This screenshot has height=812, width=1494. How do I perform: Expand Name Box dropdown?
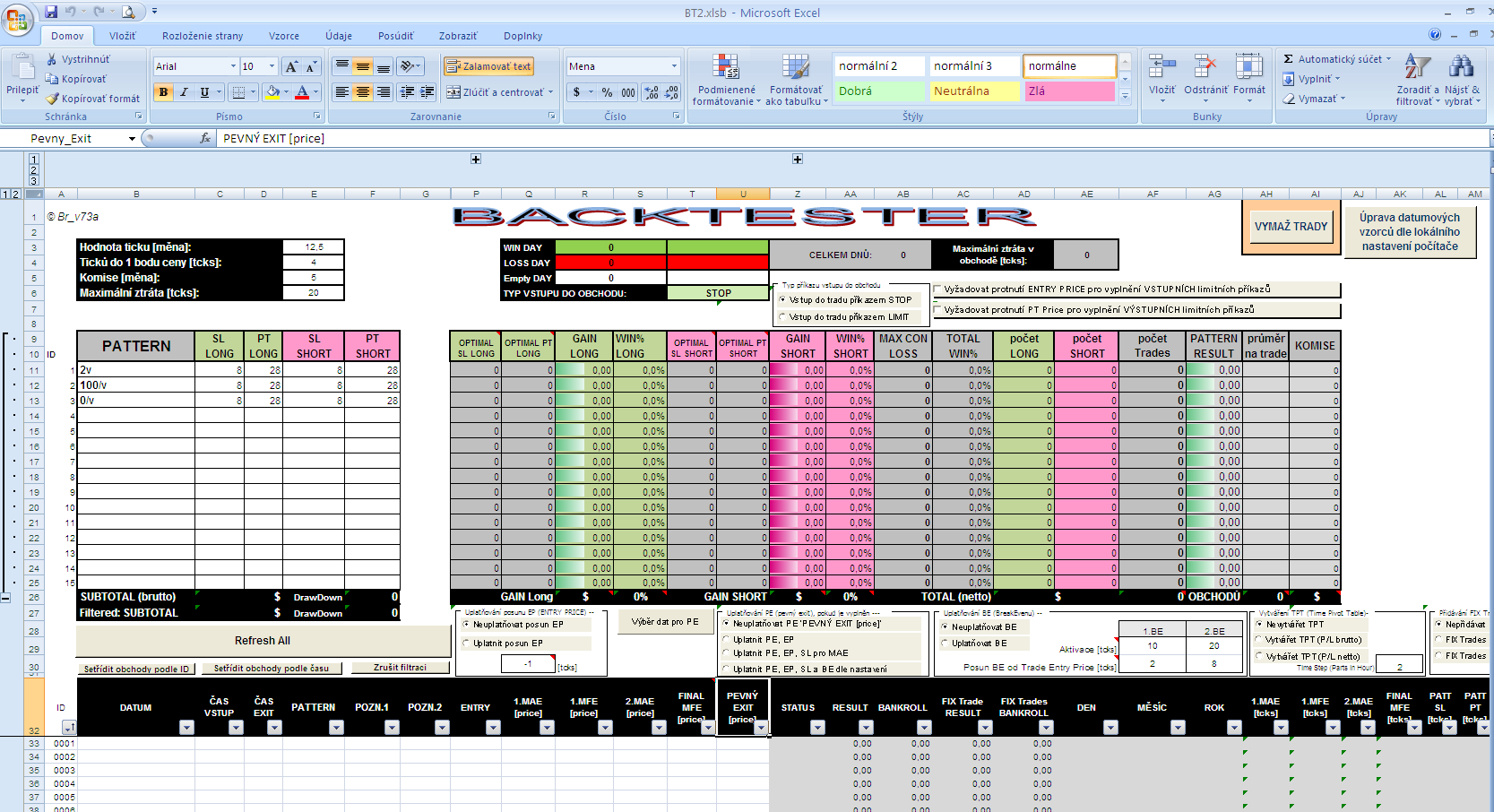tap(132, 139)
